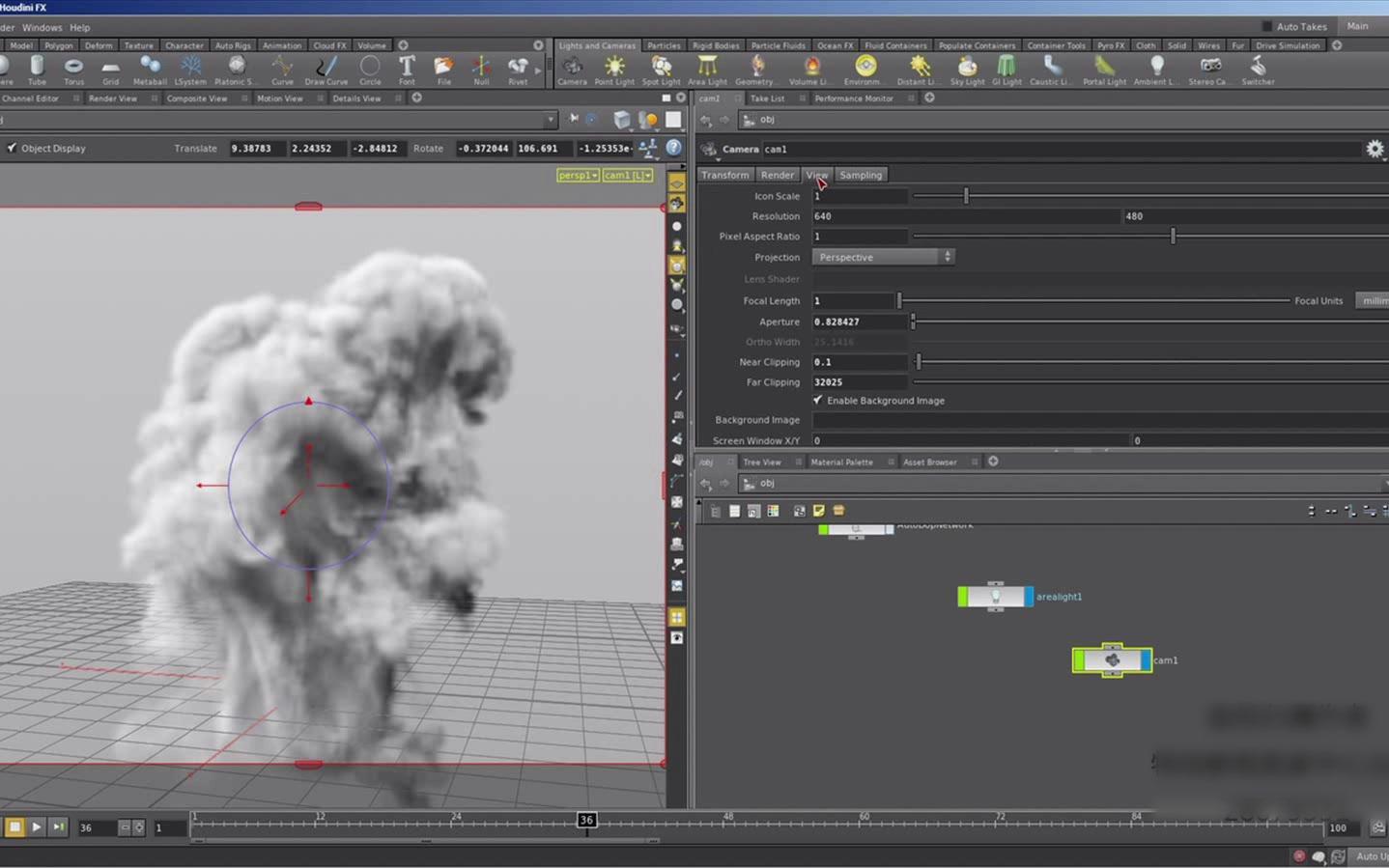Screen dimensions: 1389x868
Task: Click the Focal Length slider handle
Action: [x=899, y=301]
